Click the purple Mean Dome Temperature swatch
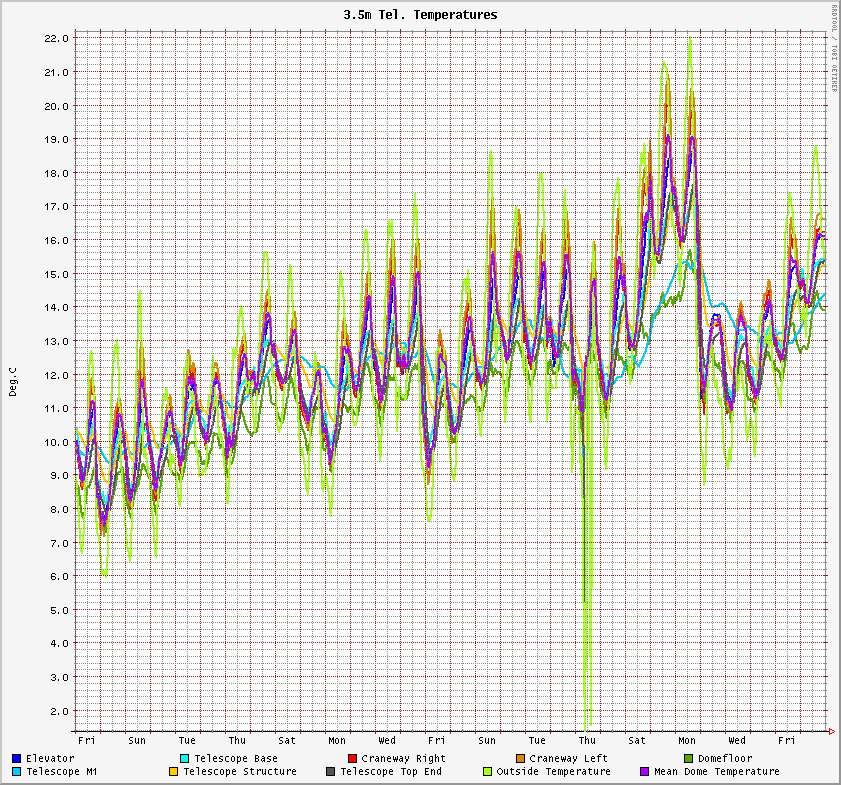This screenshot has height=785, width=841. click(644, 771)
